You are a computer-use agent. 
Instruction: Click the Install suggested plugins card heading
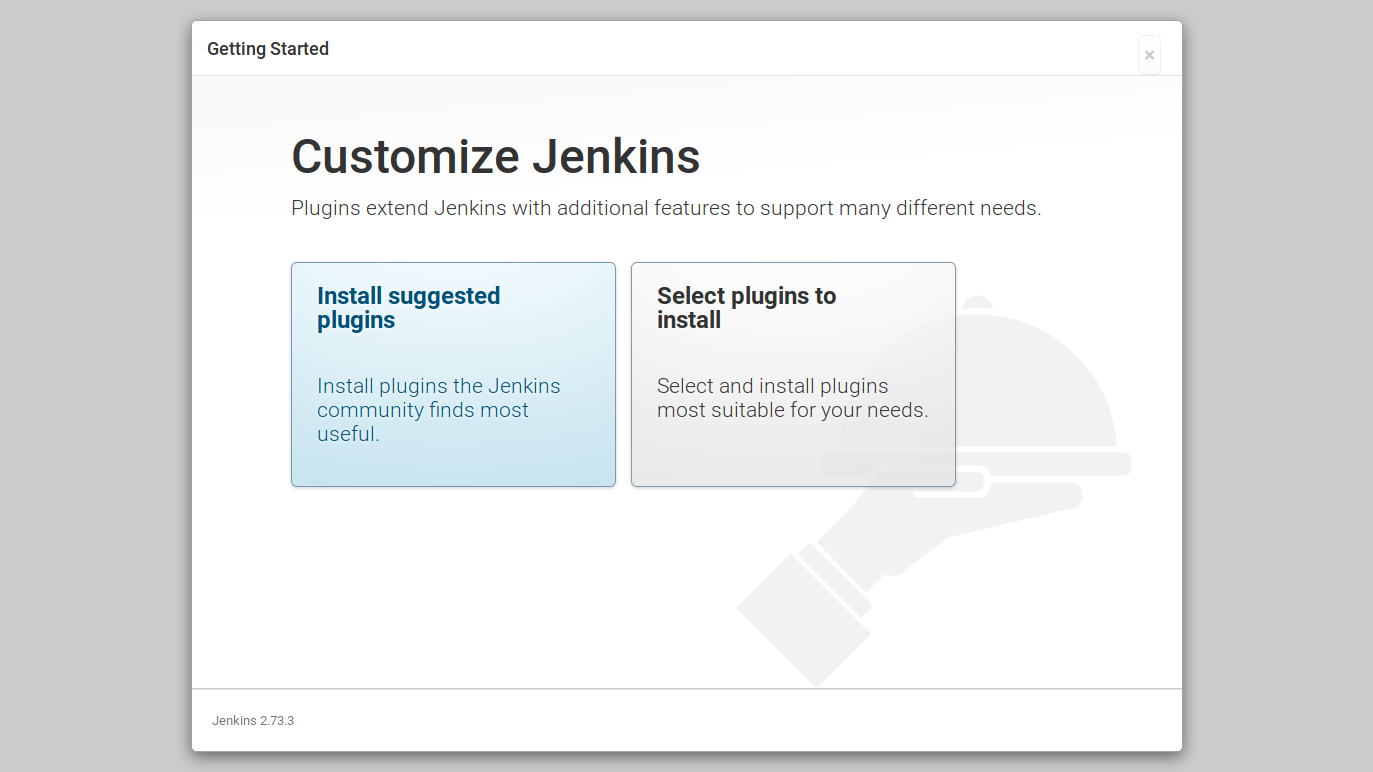(x=408, y=308)
